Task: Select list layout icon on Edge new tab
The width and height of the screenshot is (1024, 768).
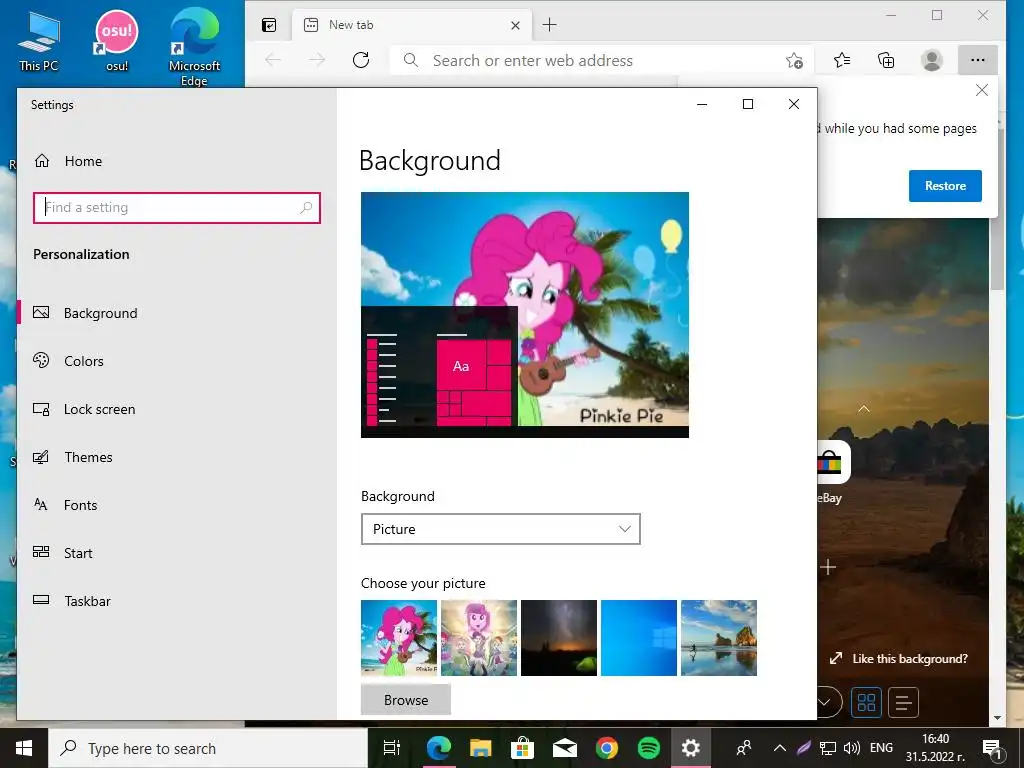Action: 903,703
